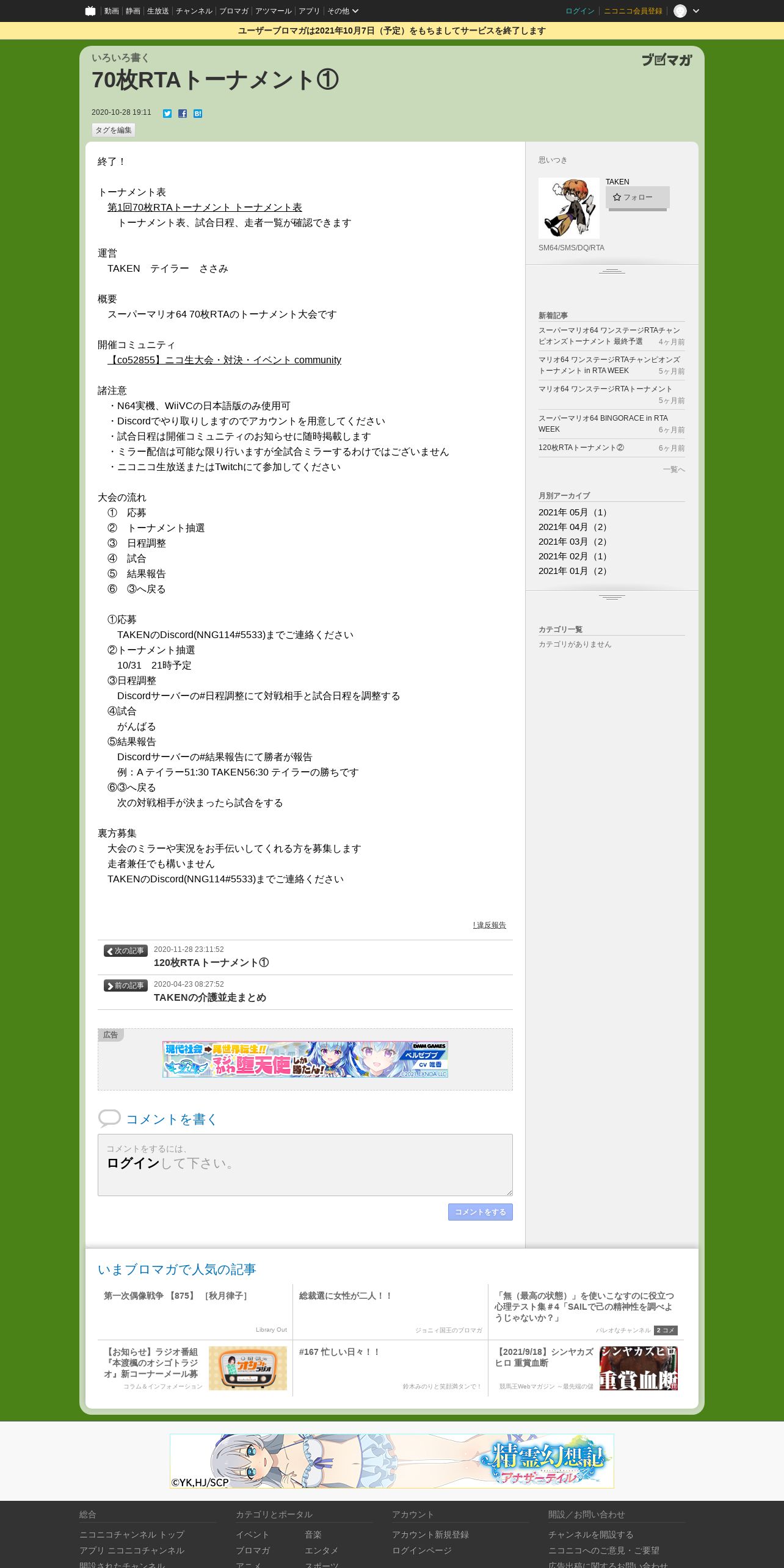The width and height of the screenshot is (784, 1568).
Task: Open オシゴトラジオ radio thumbnail
Action: click(248, 1368)
